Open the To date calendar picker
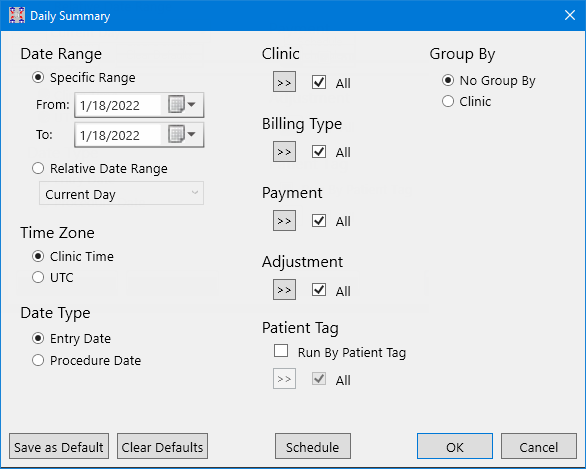Image resolution: width=586 pixels, height=469 pixels. (182, 135)
